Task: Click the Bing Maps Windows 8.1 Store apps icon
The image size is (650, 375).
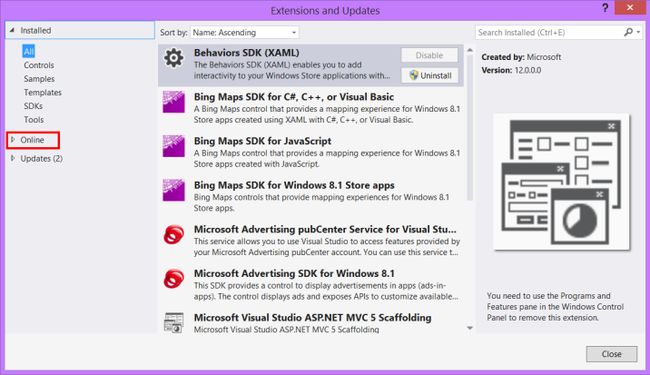Action: 174,190
